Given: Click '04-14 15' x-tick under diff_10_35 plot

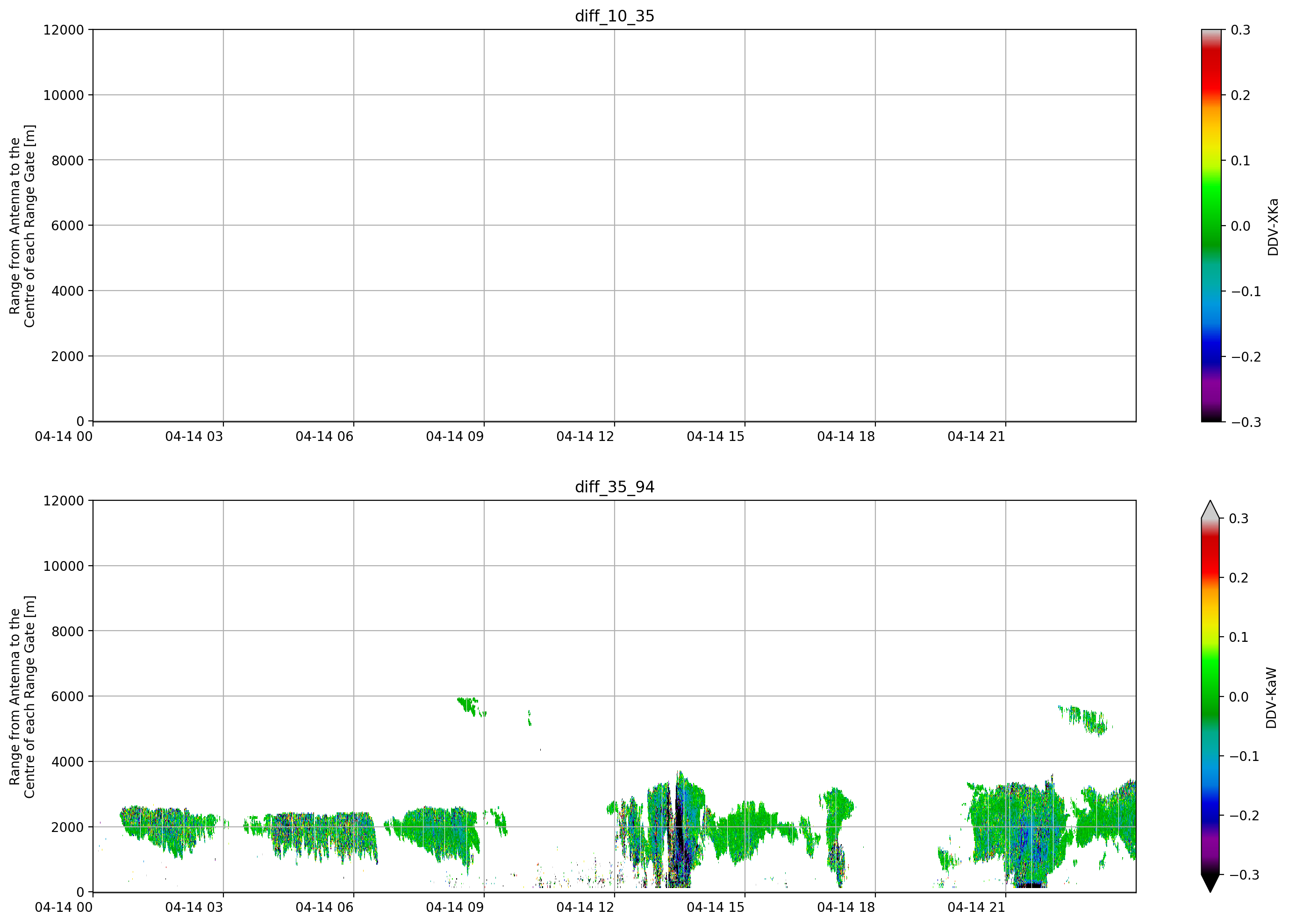Looking at the screenshot, I should pos(716,436).
